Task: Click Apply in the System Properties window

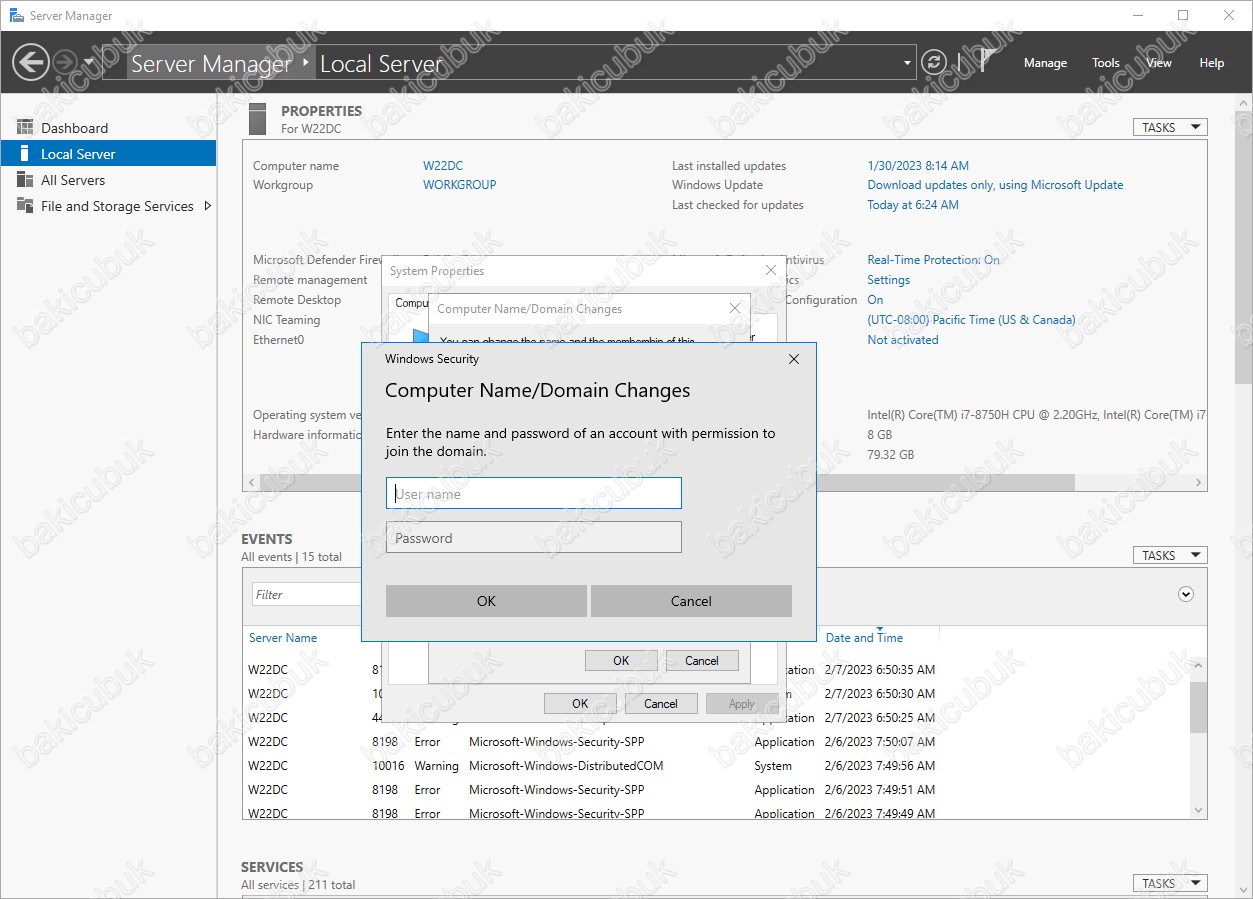Action: [x=742, y=703]
